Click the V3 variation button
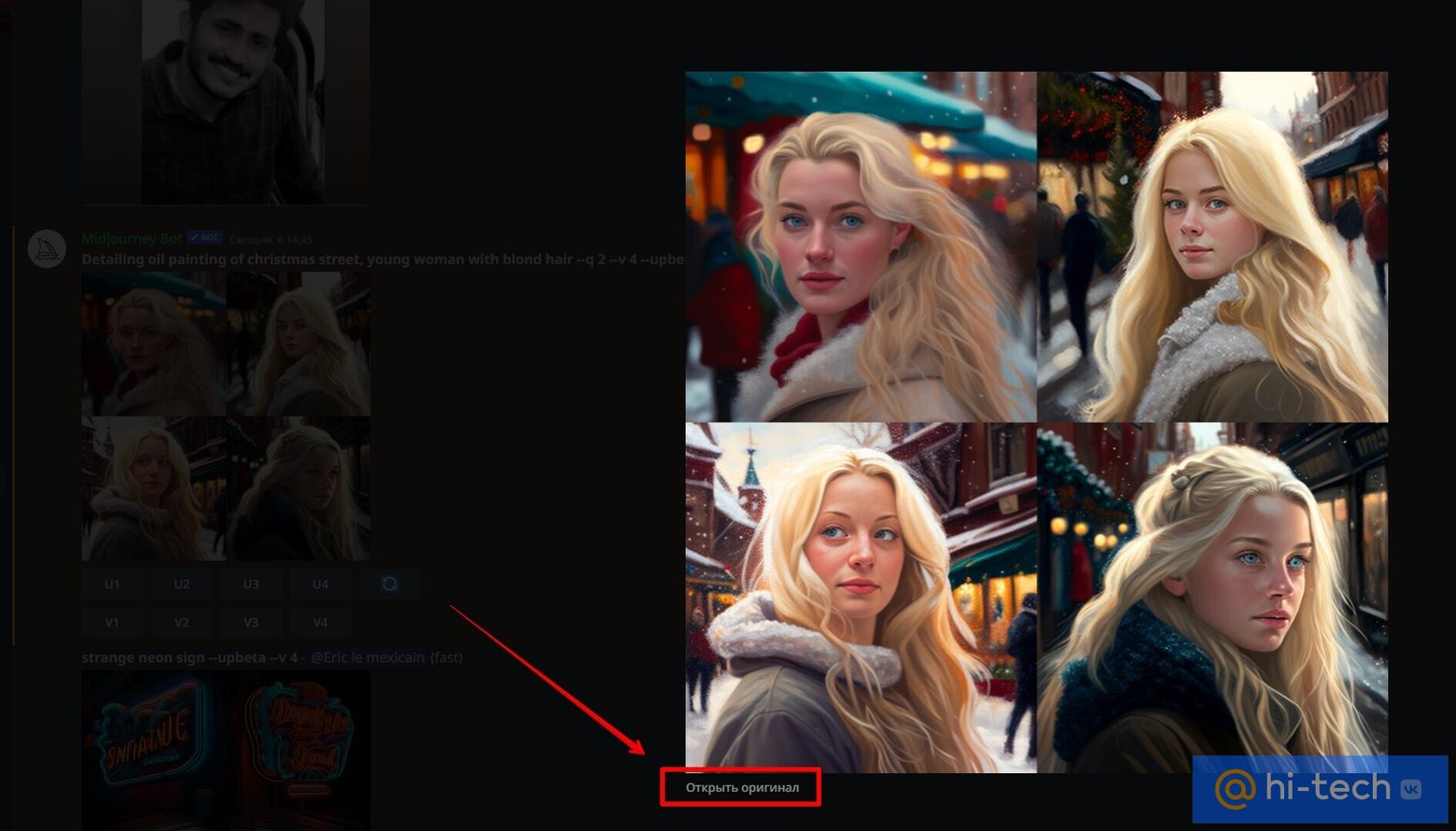The width and height of the screenshot is (1456, 831). (x=251, y=622)
